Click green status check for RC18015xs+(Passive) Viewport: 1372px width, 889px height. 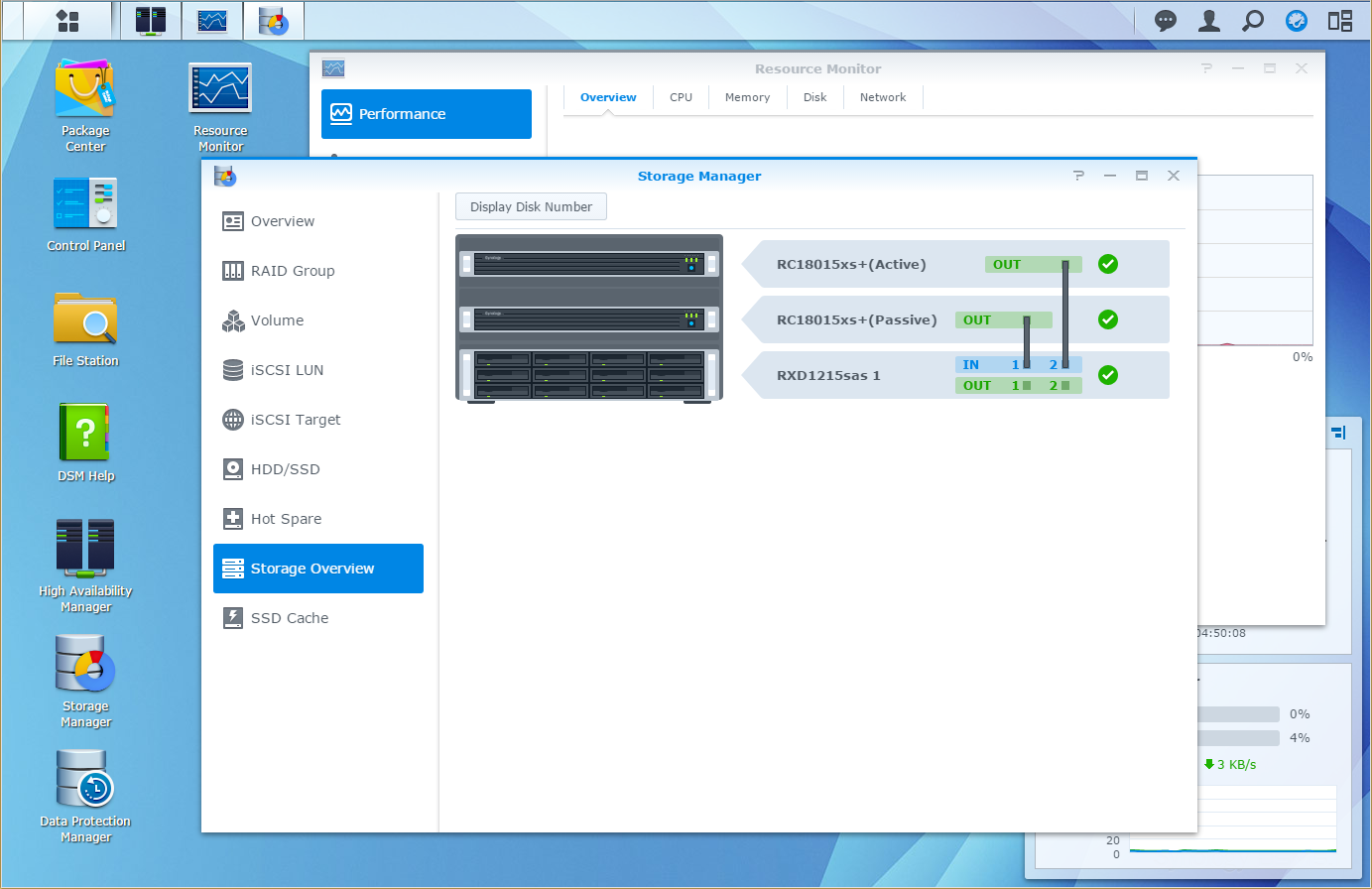[x=1108, y=319]
